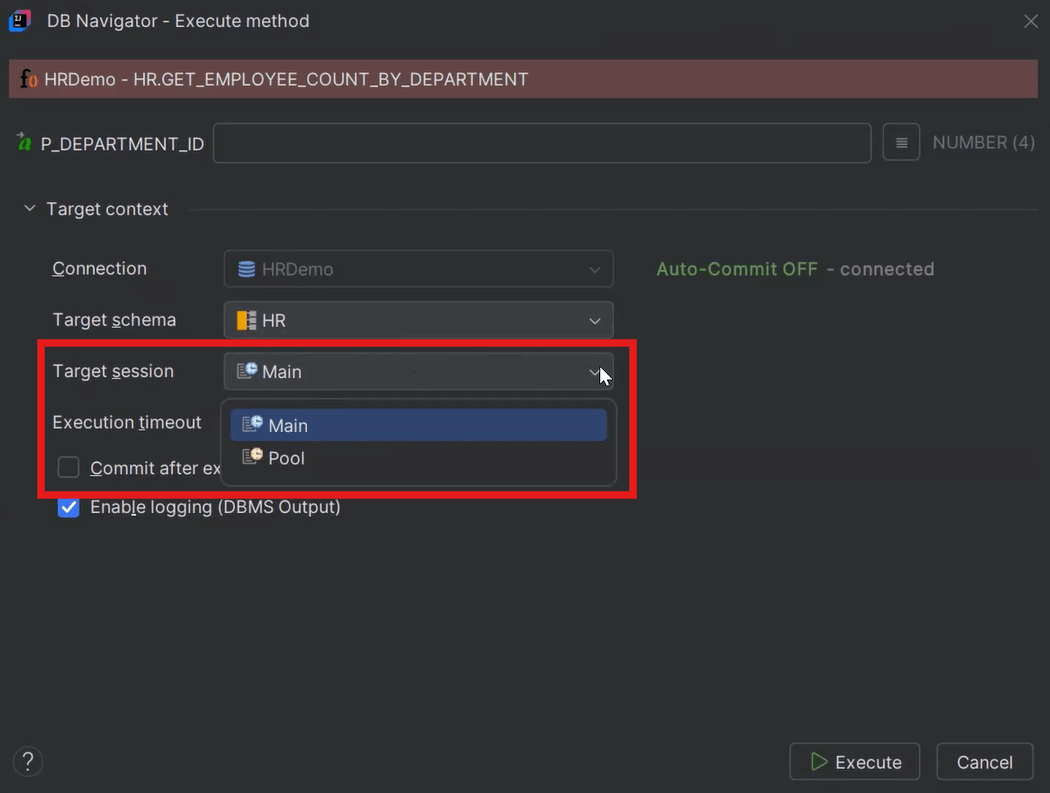Screen dimensions: 1050x793
Task: Enable the Commit after execution checkbox
Action: (x=68, y=467)
